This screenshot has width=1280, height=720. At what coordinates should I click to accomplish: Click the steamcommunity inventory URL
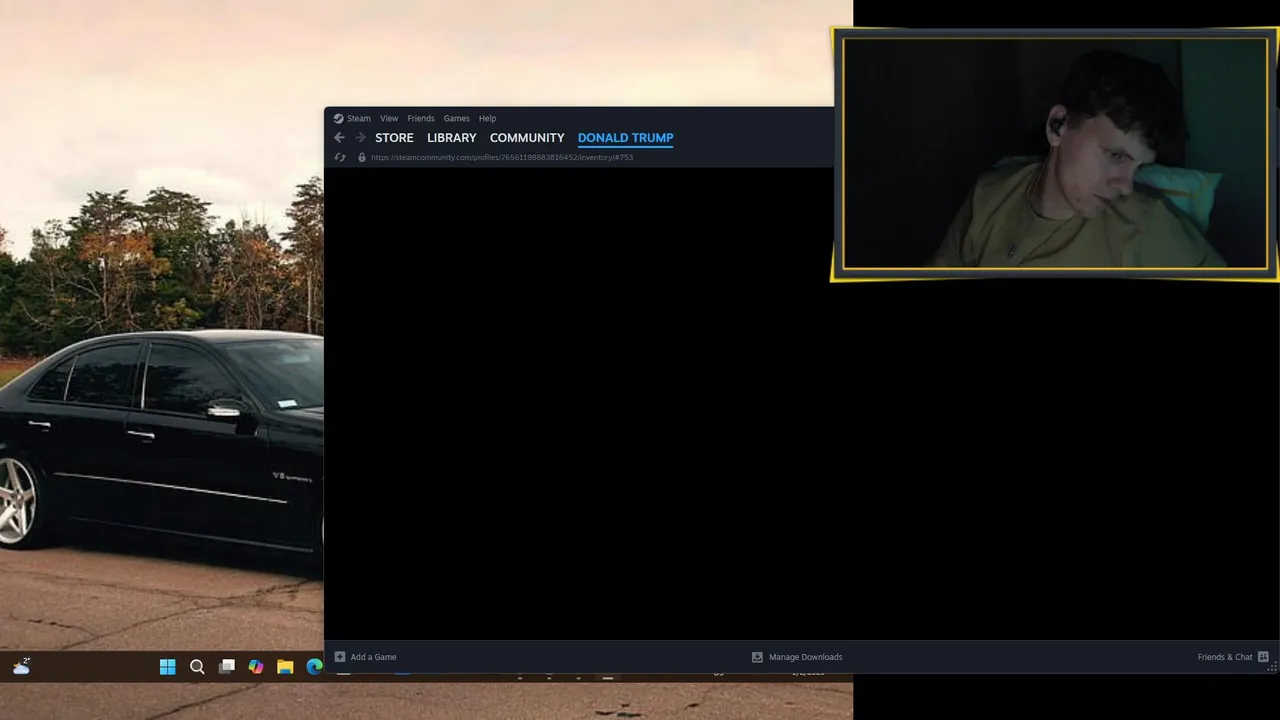click(502, 157)
